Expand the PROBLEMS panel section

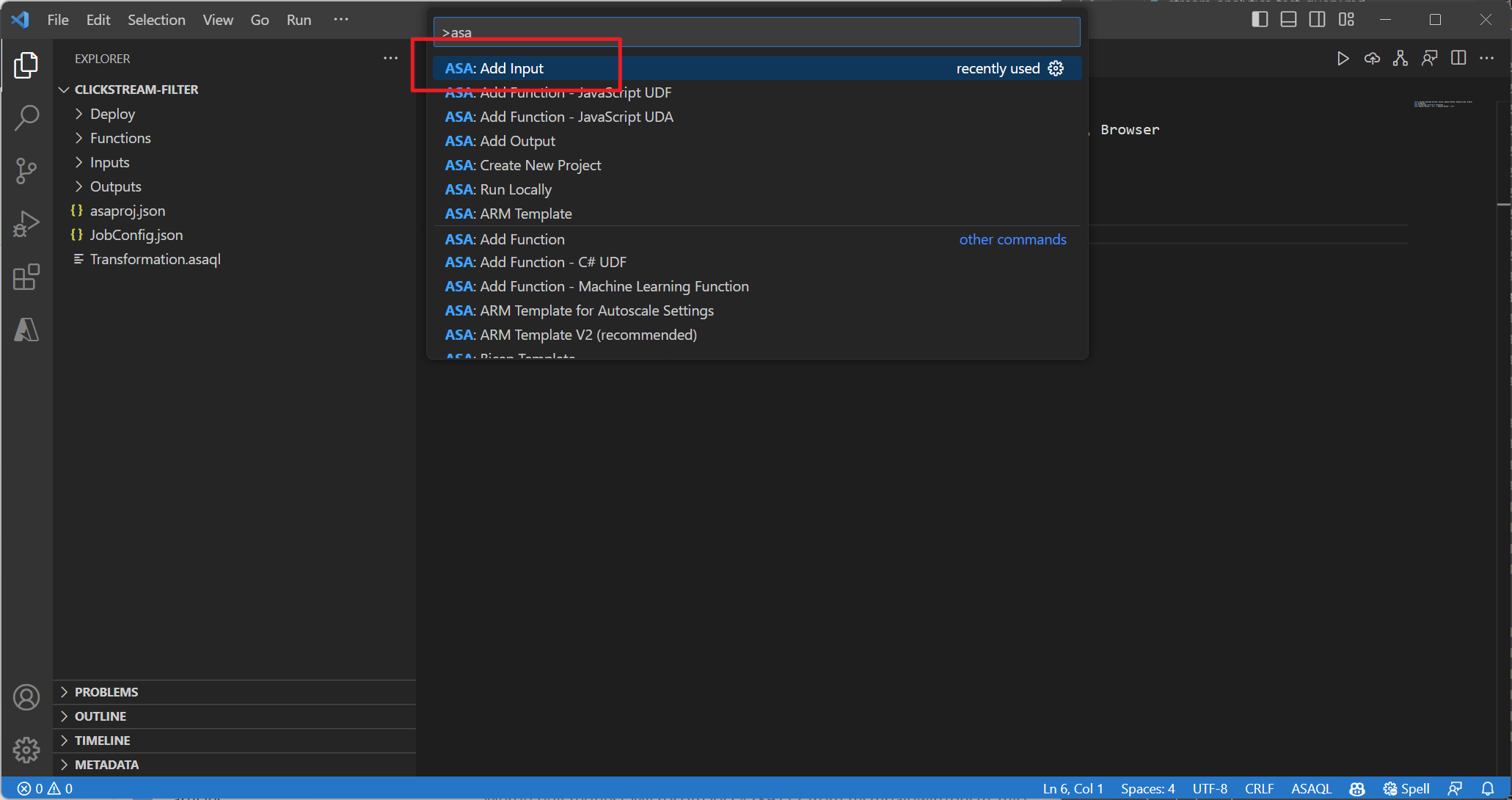point(107,691)
